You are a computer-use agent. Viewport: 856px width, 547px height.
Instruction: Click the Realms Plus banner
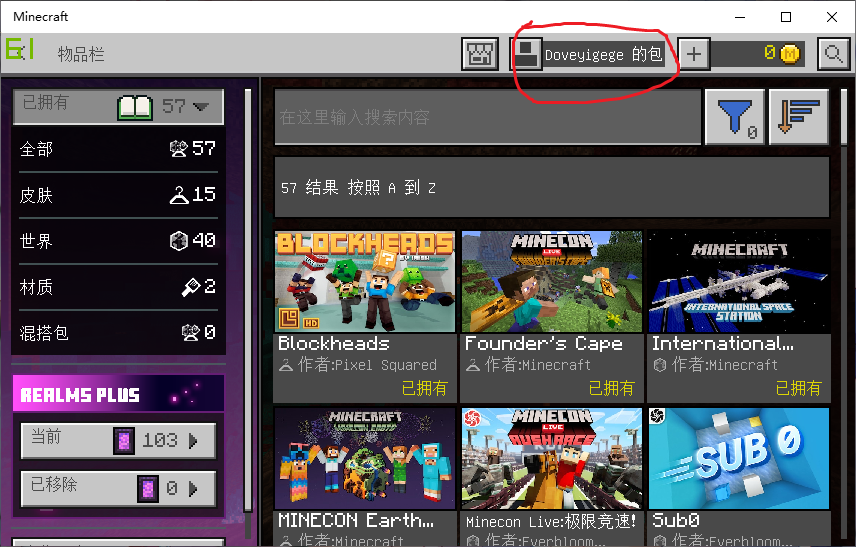(x=118, y=393)
